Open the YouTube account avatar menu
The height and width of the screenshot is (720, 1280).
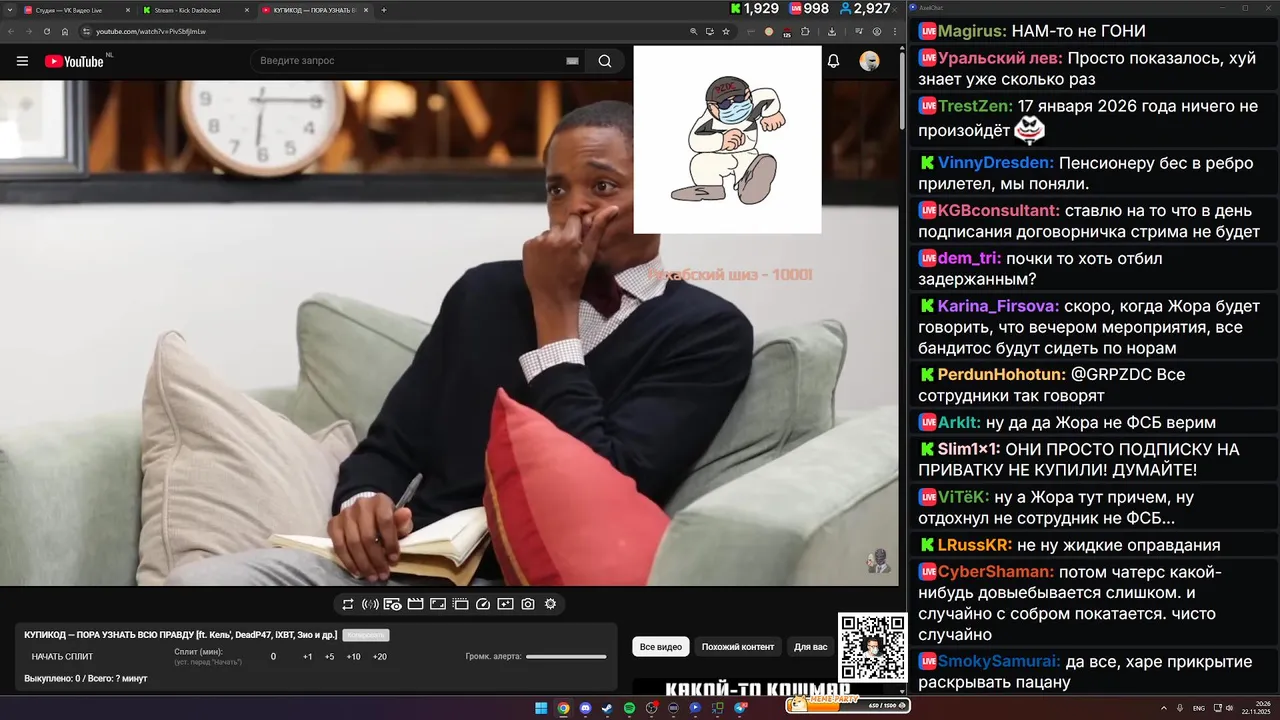[x=870, y=61]
